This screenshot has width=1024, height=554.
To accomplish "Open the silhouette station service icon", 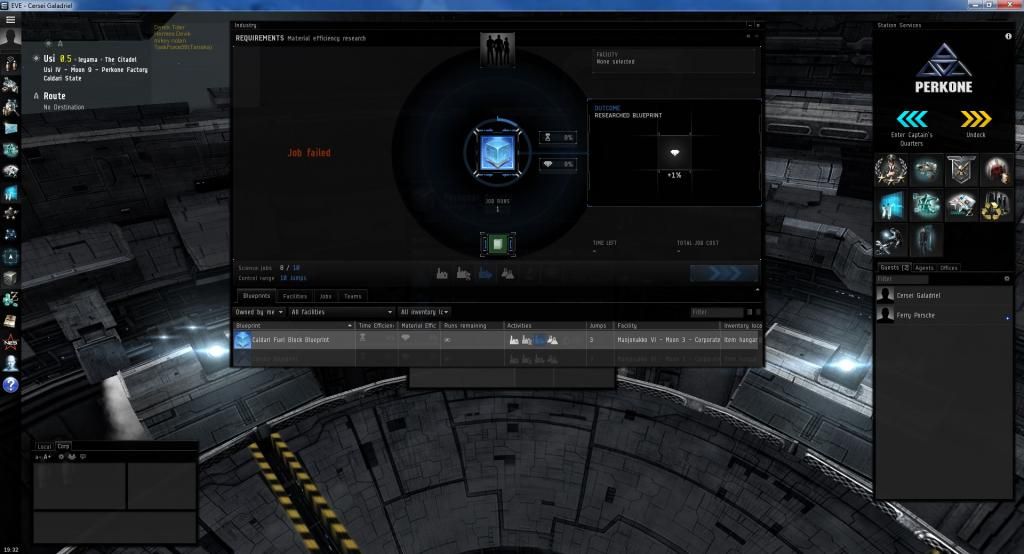I will point(926,240).
